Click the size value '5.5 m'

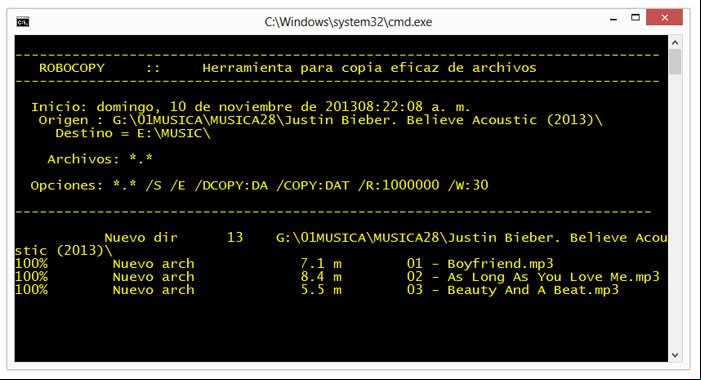pos(321,290)
